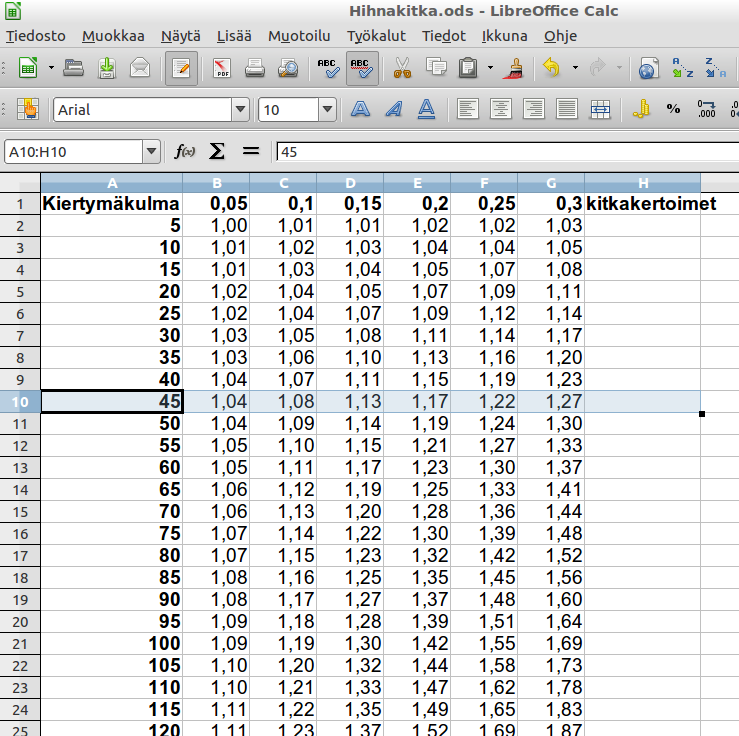Open the Styles and Formatting icon
Screen dimensions: 739x736
coord(28,109)
